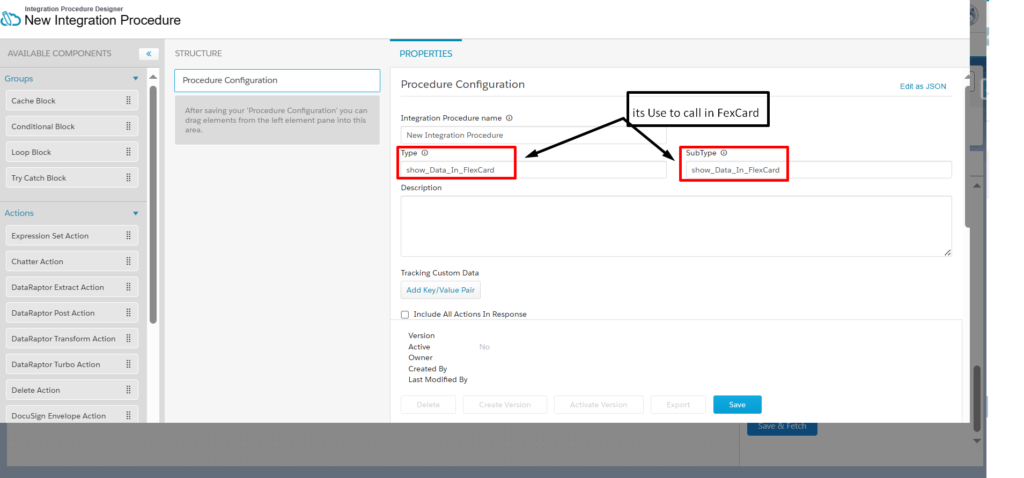Click the Export button
The height and width of the screenshot is (478, 1024).
coord(678,405)
